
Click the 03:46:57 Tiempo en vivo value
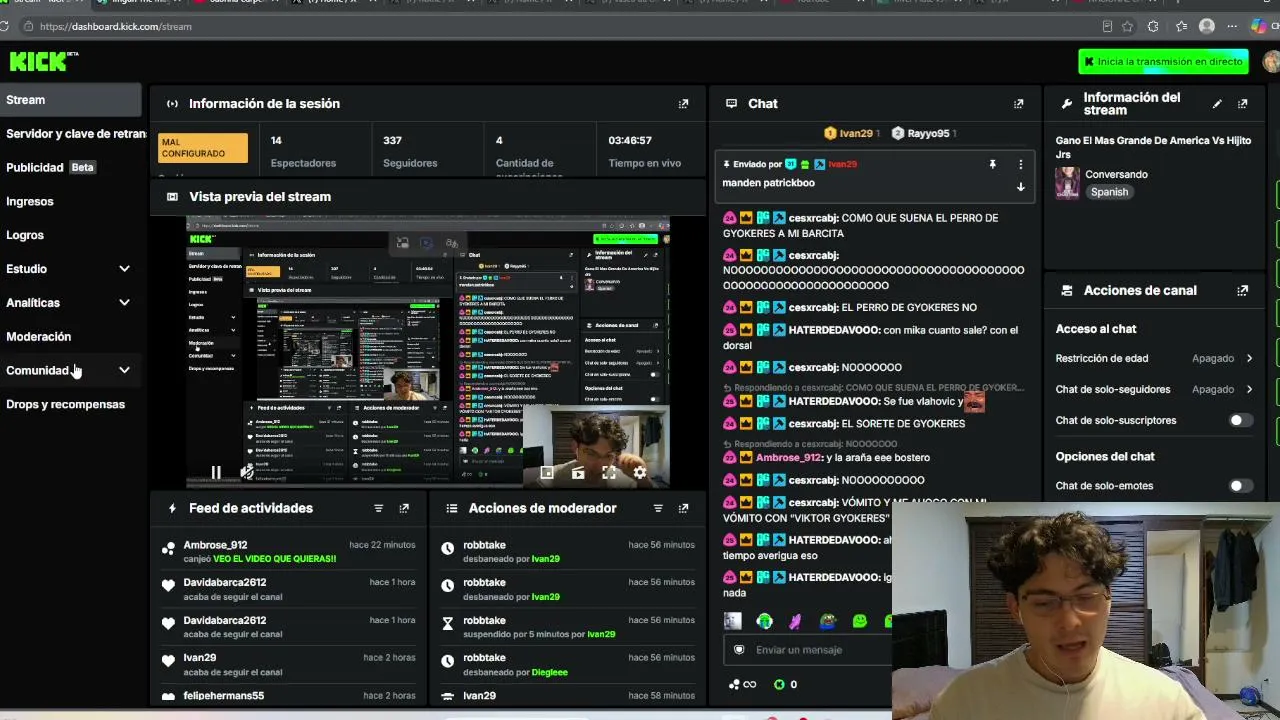630,141
